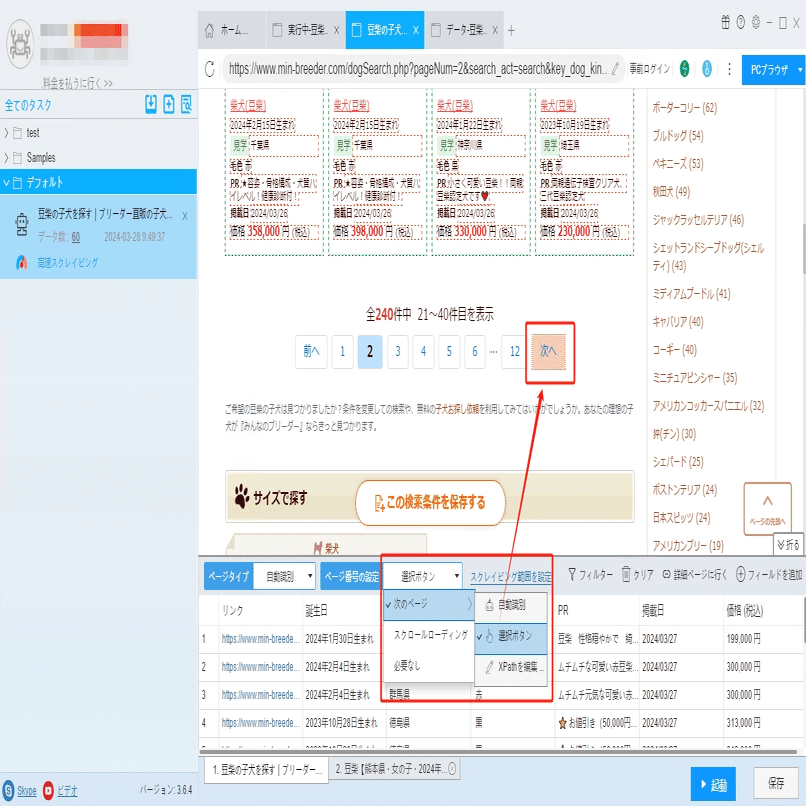Open the PCブラウザ dropdown arrow
This screenshot has width=806, height=806.
[x=800, y=69]
